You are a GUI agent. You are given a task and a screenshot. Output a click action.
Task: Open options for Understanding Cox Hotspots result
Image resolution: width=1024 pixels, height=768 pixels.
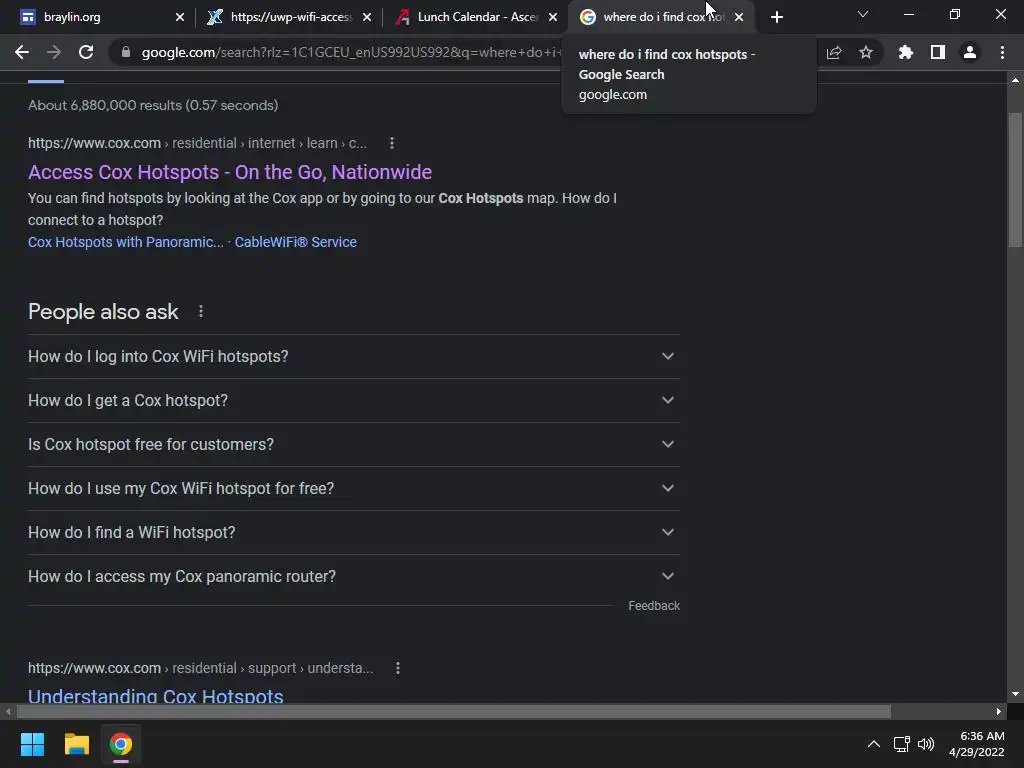398,668
